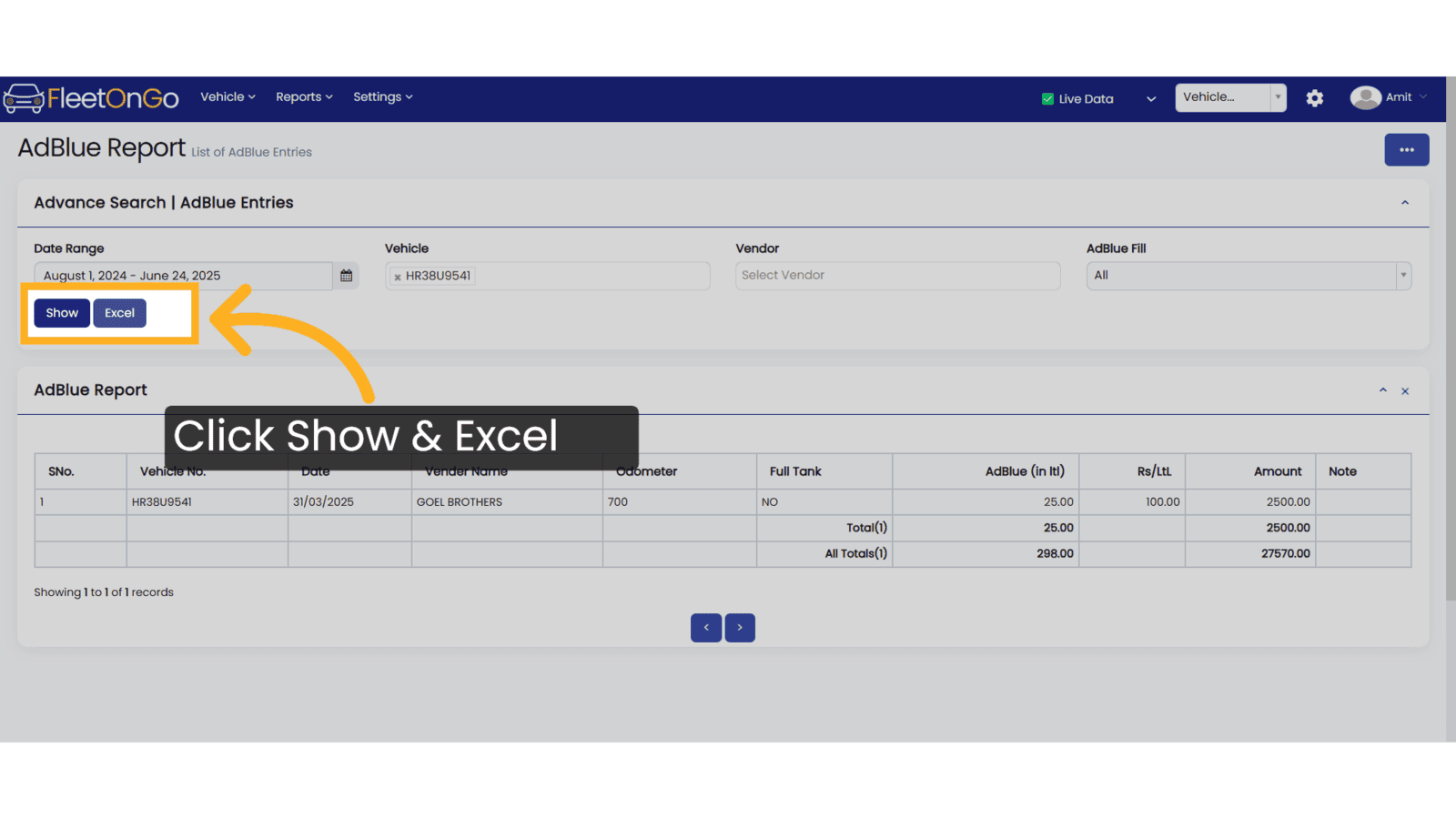Viewport: 1456px width, 819px height.
Task: Sort by Amount column header
Action: coord(1250,471)
